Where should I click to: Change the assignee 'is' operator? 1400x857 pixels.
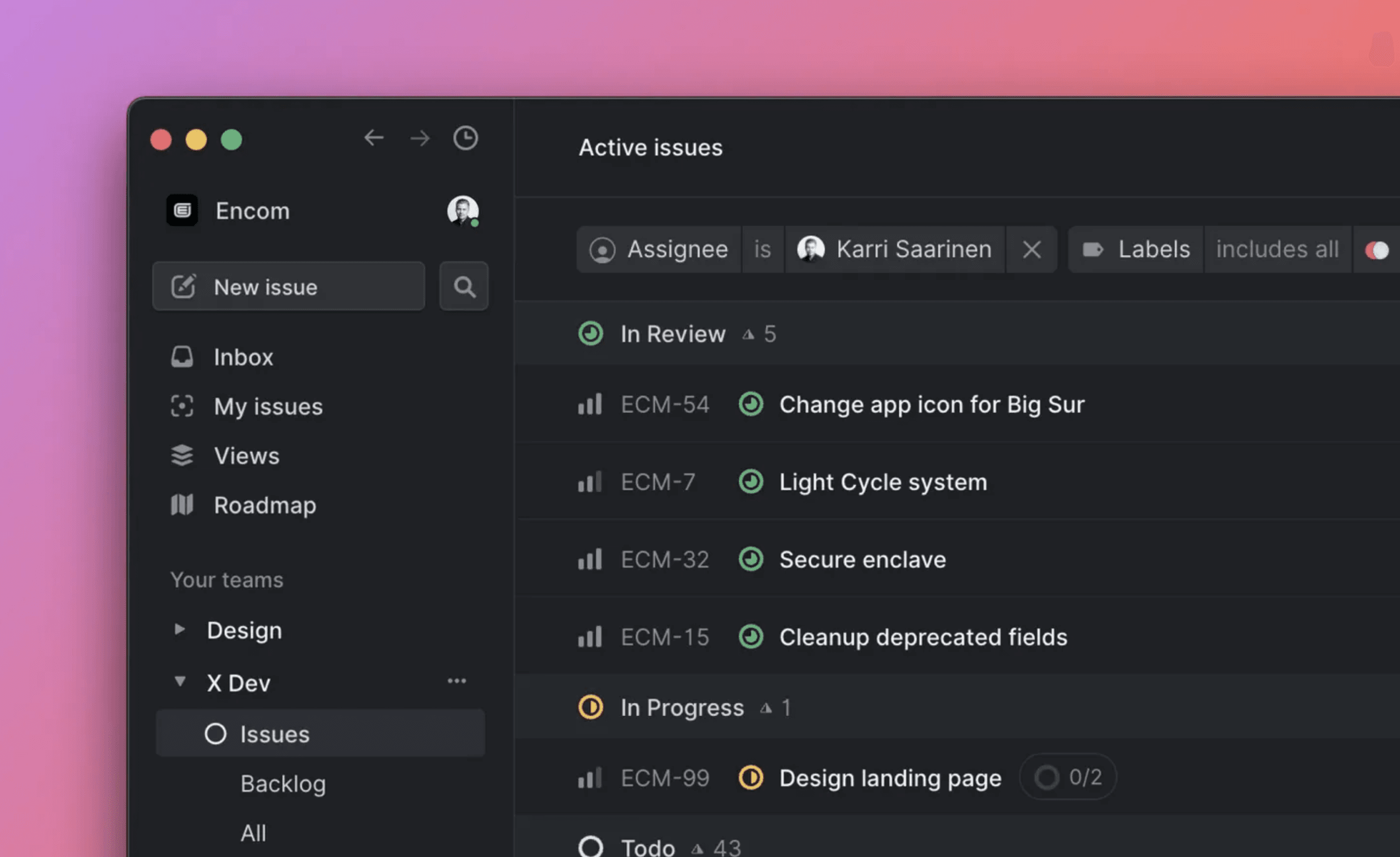pyautogui.click(x=762, y=250)
